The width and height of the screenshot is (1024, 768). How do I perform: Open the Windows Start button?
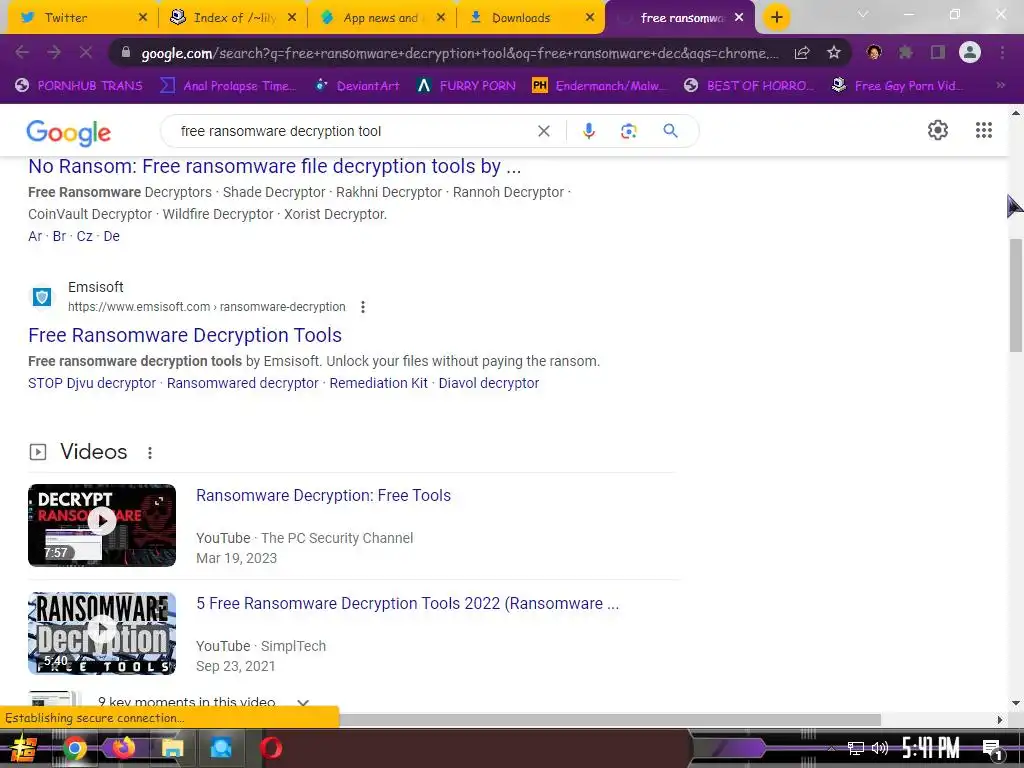coord(24,748)
